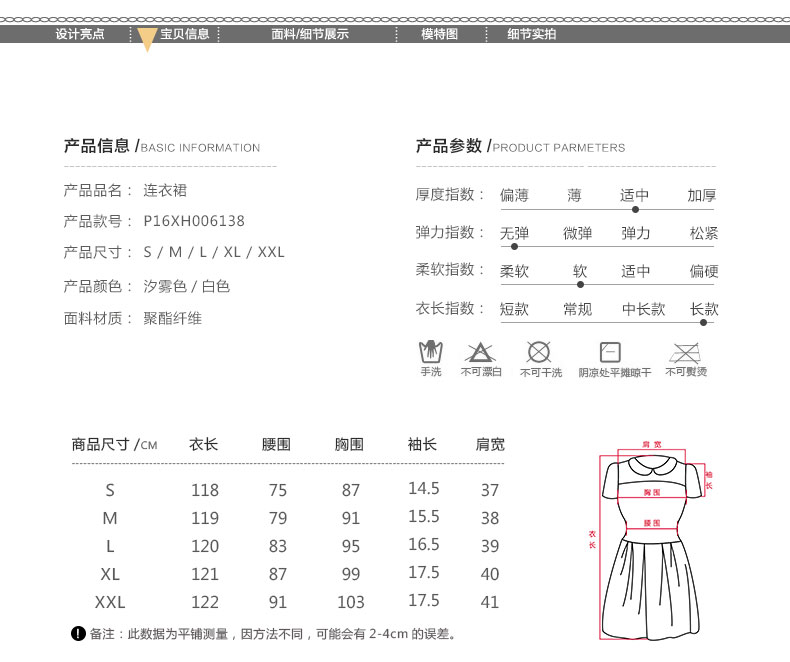The width and height of the screenshot is (790, 662).
Task: Click the XL size row label
Action: (x=110, y=574)
